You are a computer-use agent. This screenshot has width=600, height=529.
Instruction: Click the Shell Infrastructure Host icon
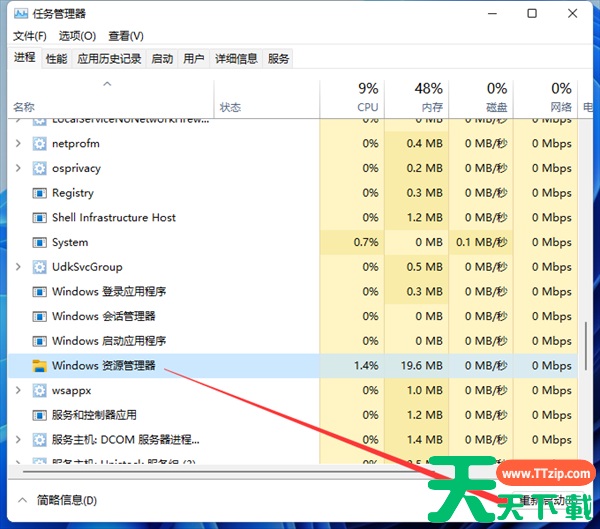tap(39, 217)
